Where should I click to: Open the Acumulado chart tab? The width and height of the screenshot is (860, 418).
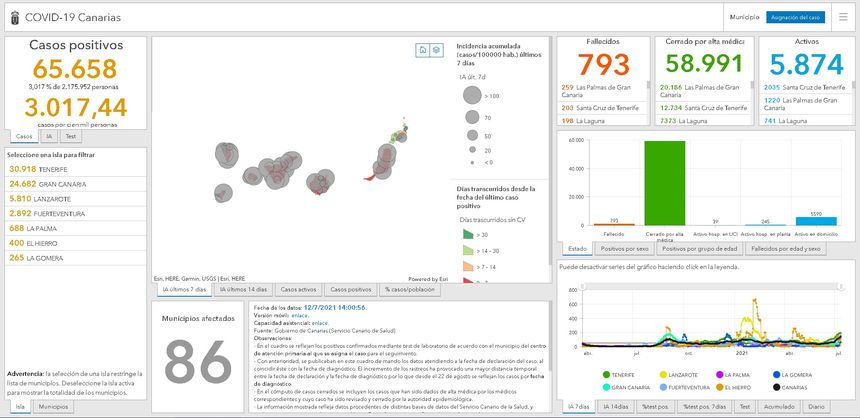coord(778,407)
